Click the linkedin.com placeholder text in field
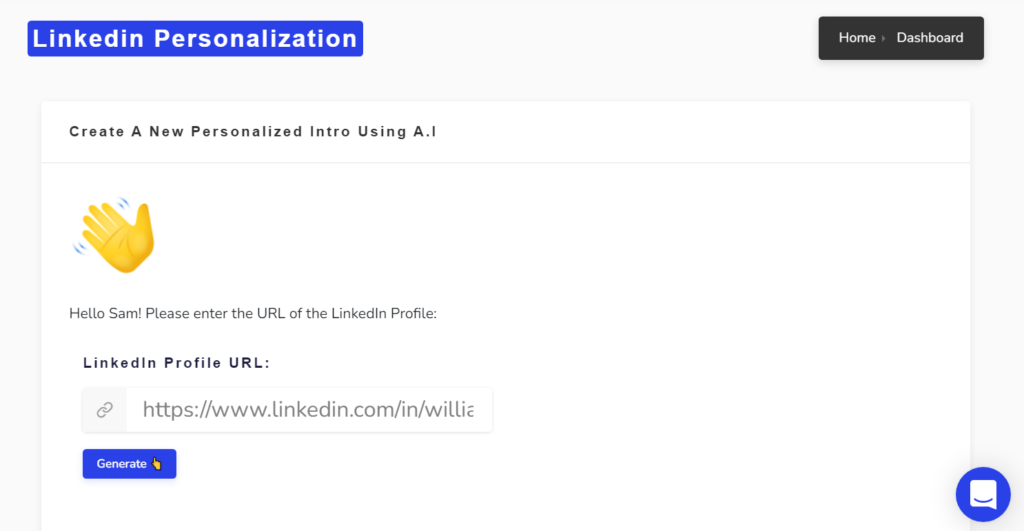Image resolution: width=1024 pixels, height=531 pixels. point(308,410)
